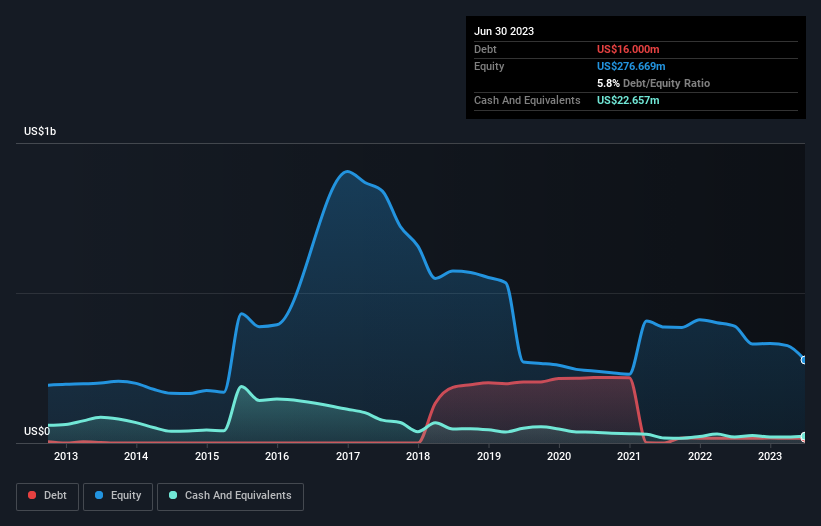Click the 2022 x-axis label
The image size is (821, 526).
[700, 456]
